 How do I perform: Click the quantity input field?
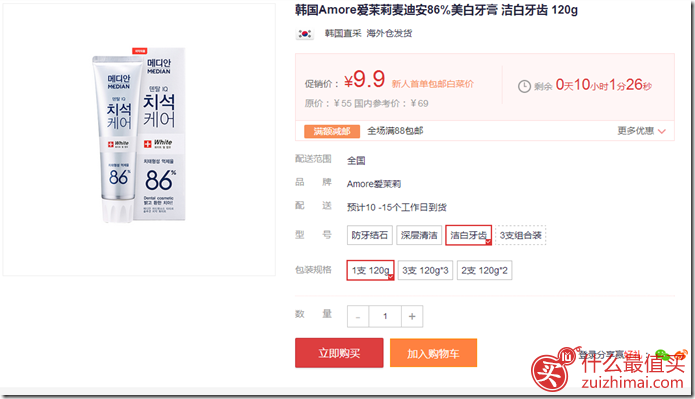pyautogui.click(x=385, y=317)
